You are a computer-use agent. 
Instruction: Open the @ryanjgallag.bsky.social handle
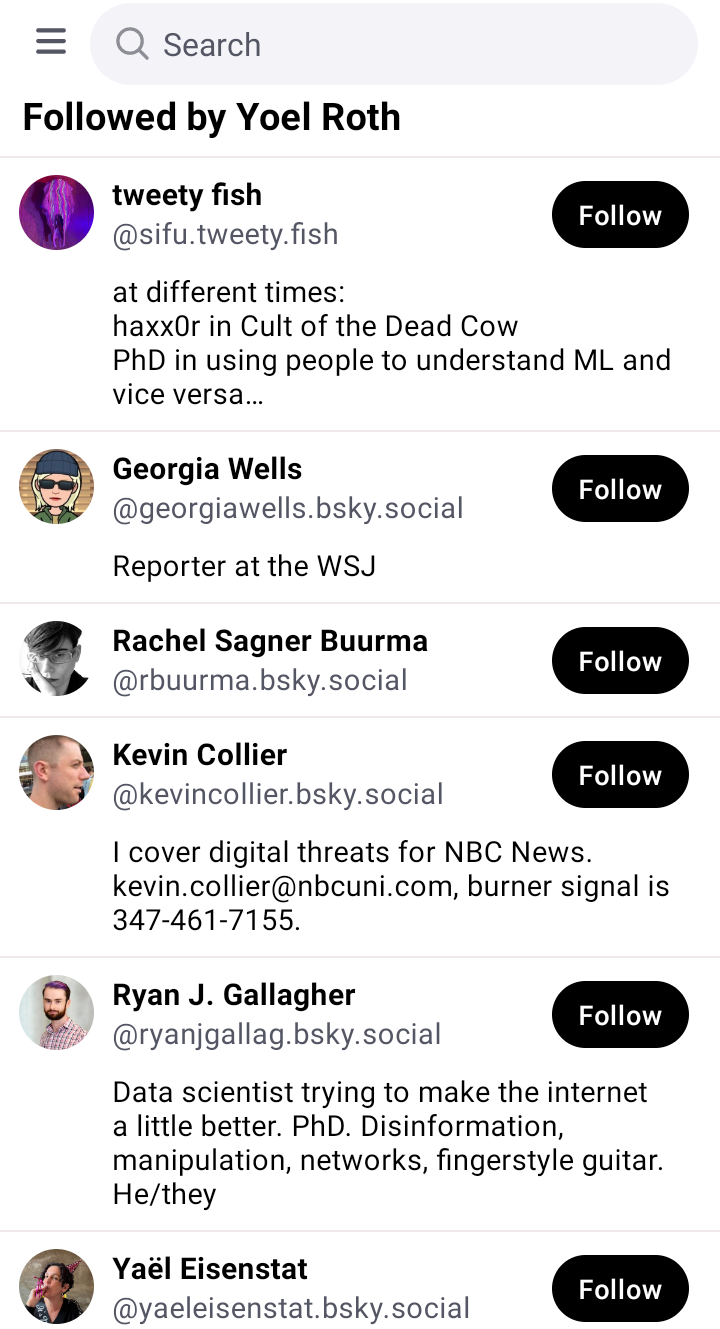[277, 1034]
